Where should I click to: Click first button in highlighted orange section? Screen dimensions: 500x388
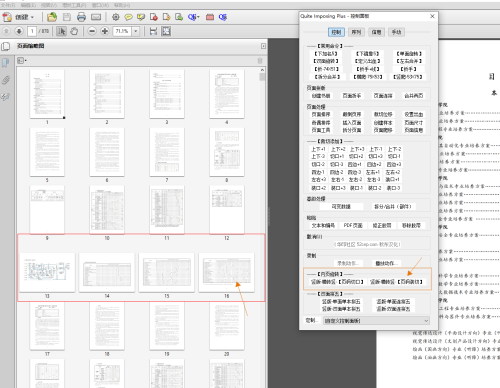(x=337, y=282)
